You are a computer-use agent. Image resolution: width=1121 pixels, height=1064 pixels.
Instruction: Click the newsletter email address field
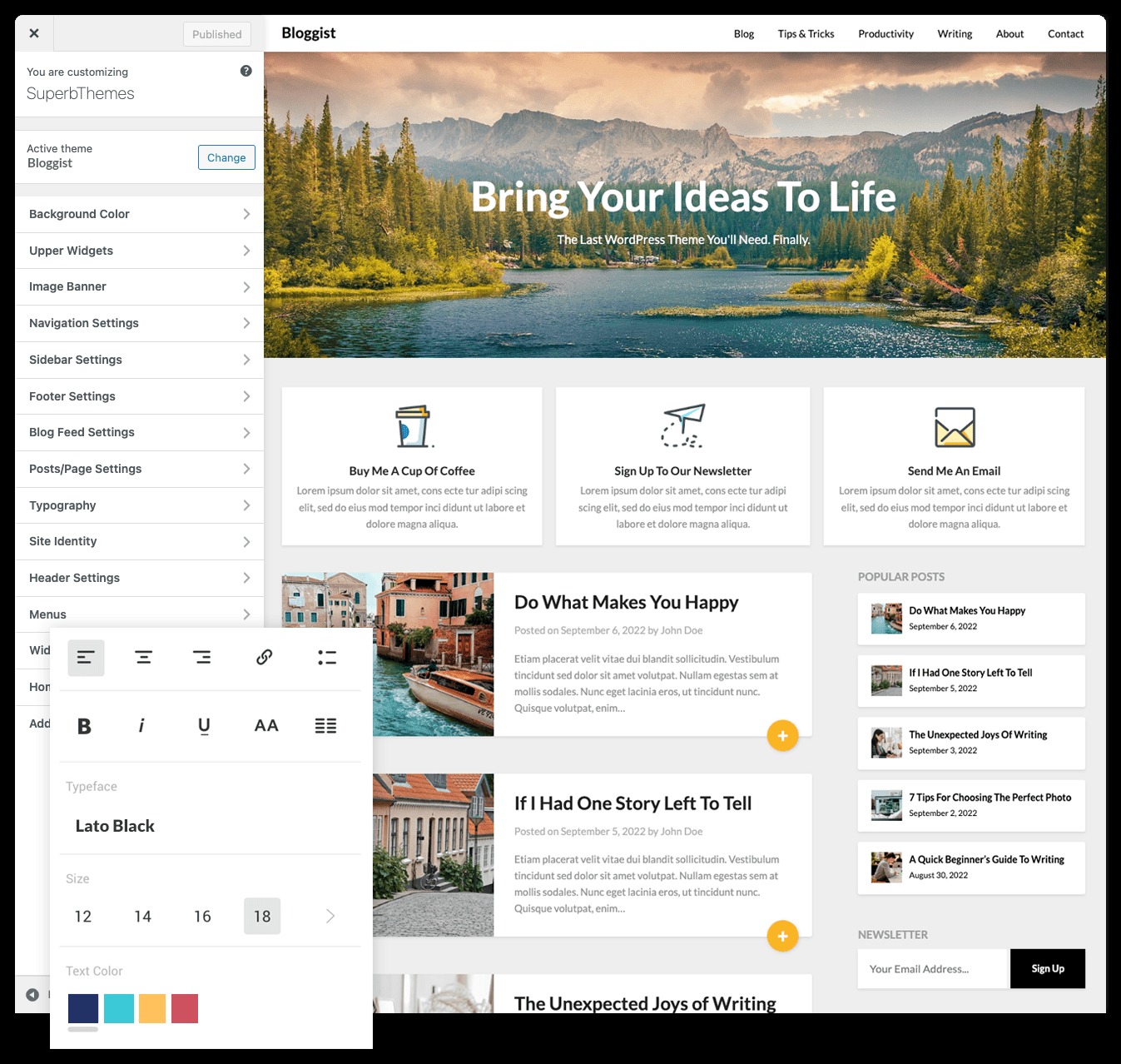(931, 969)
